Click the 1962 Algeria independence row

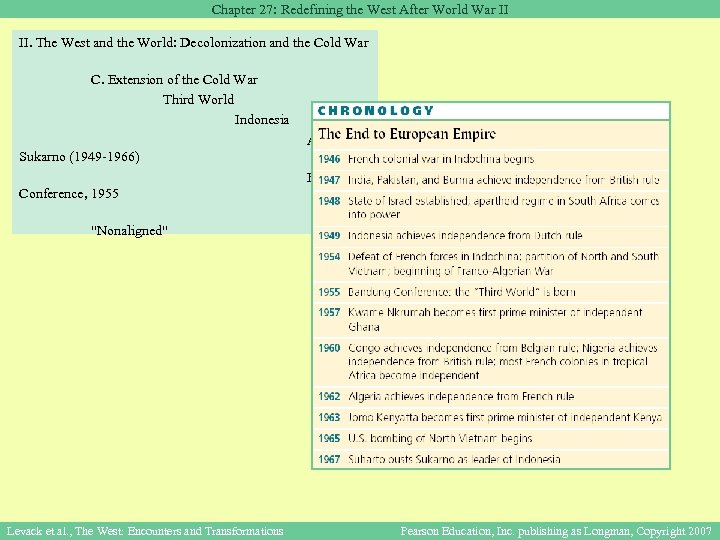490,396
